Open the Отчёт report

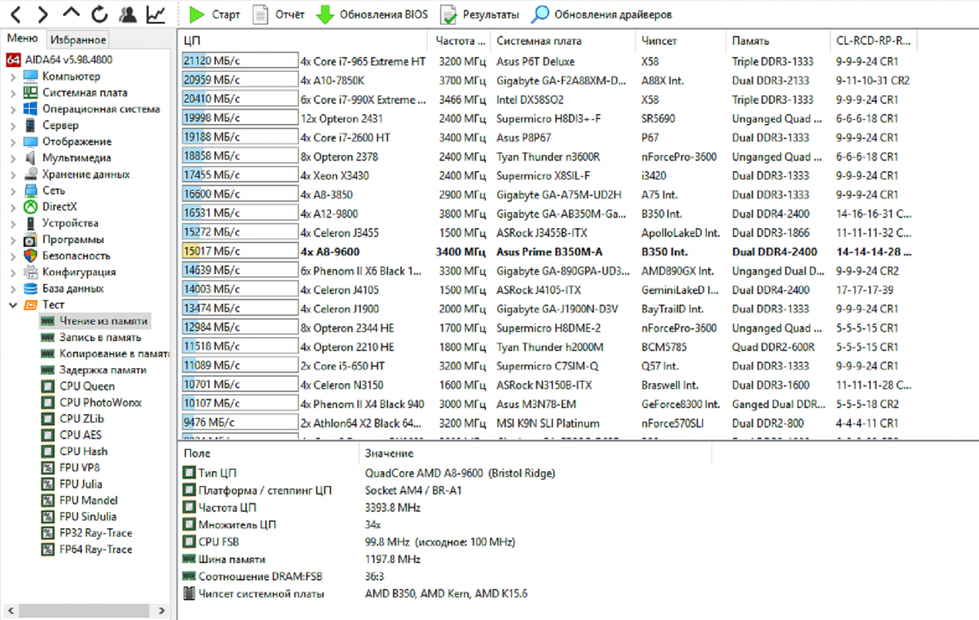(278, 15)
